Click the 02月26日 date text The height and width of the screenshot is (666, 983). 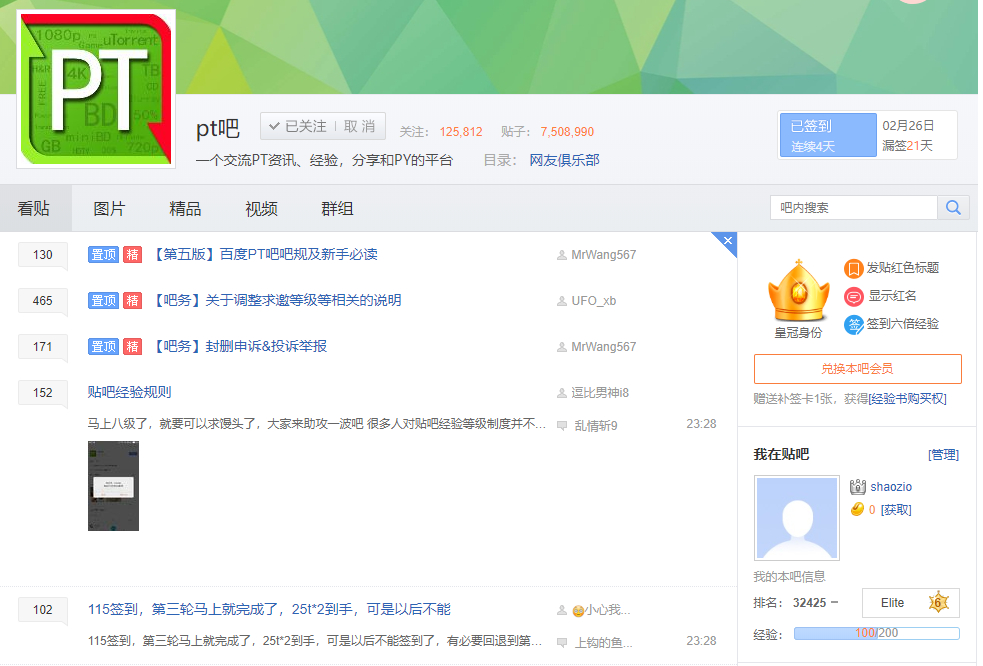(908, 125)
